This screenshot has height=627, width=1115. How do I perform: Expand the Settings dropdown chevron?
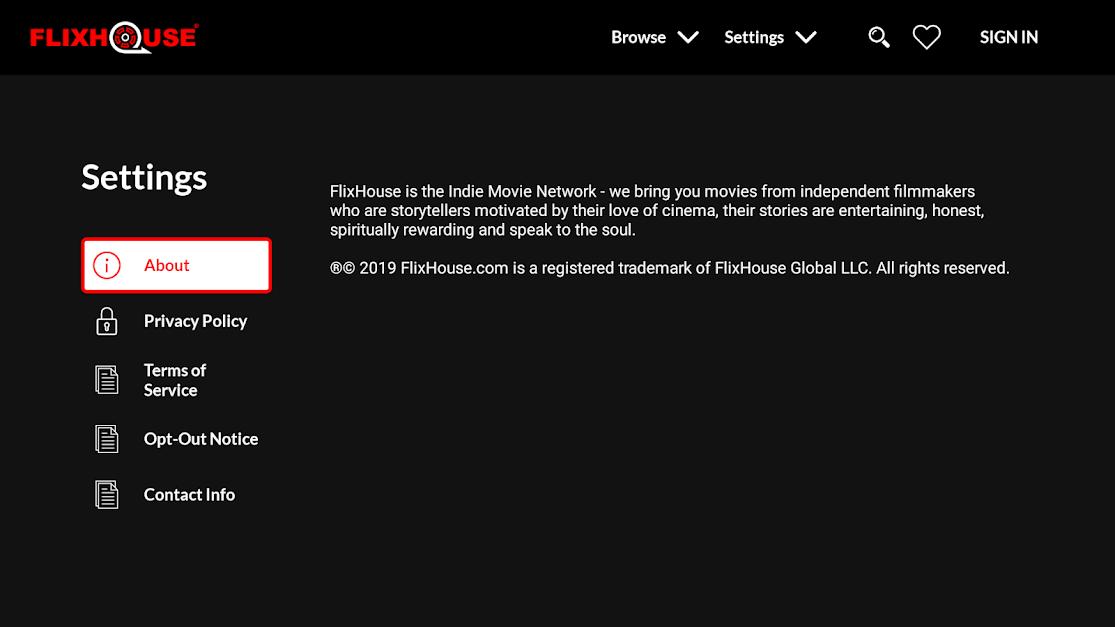pyautogui.click(x=806, y=37)
